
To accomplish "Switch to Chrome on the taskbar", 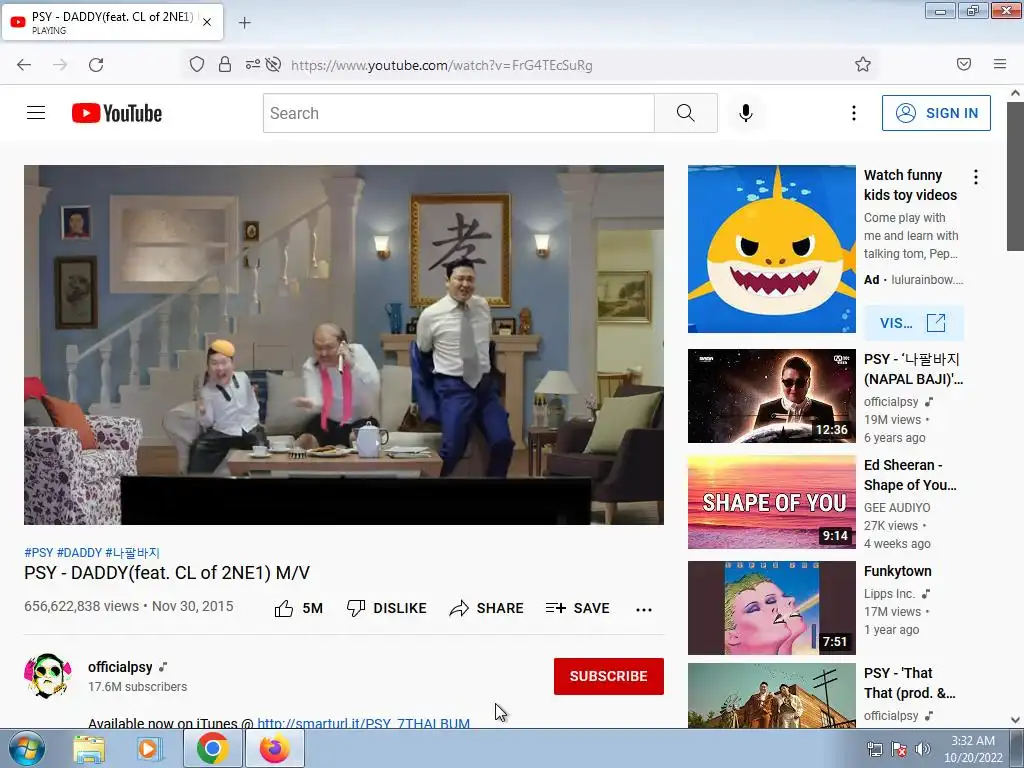I will (212, 749).
